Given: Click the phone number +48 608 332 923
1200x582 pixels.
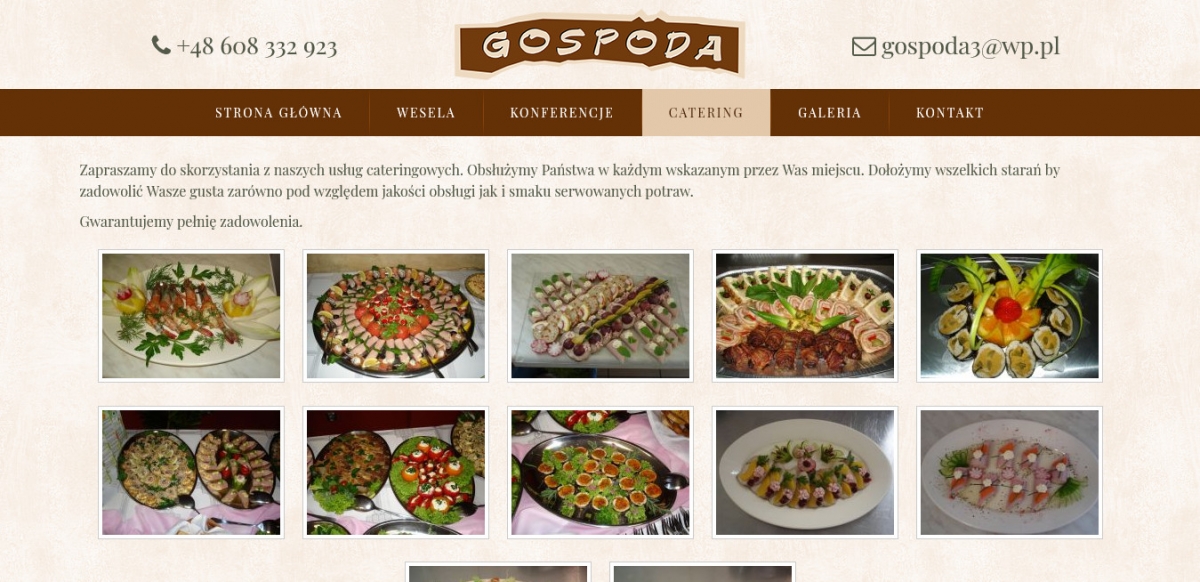Looking at the screenshot, I should point(257,47).
